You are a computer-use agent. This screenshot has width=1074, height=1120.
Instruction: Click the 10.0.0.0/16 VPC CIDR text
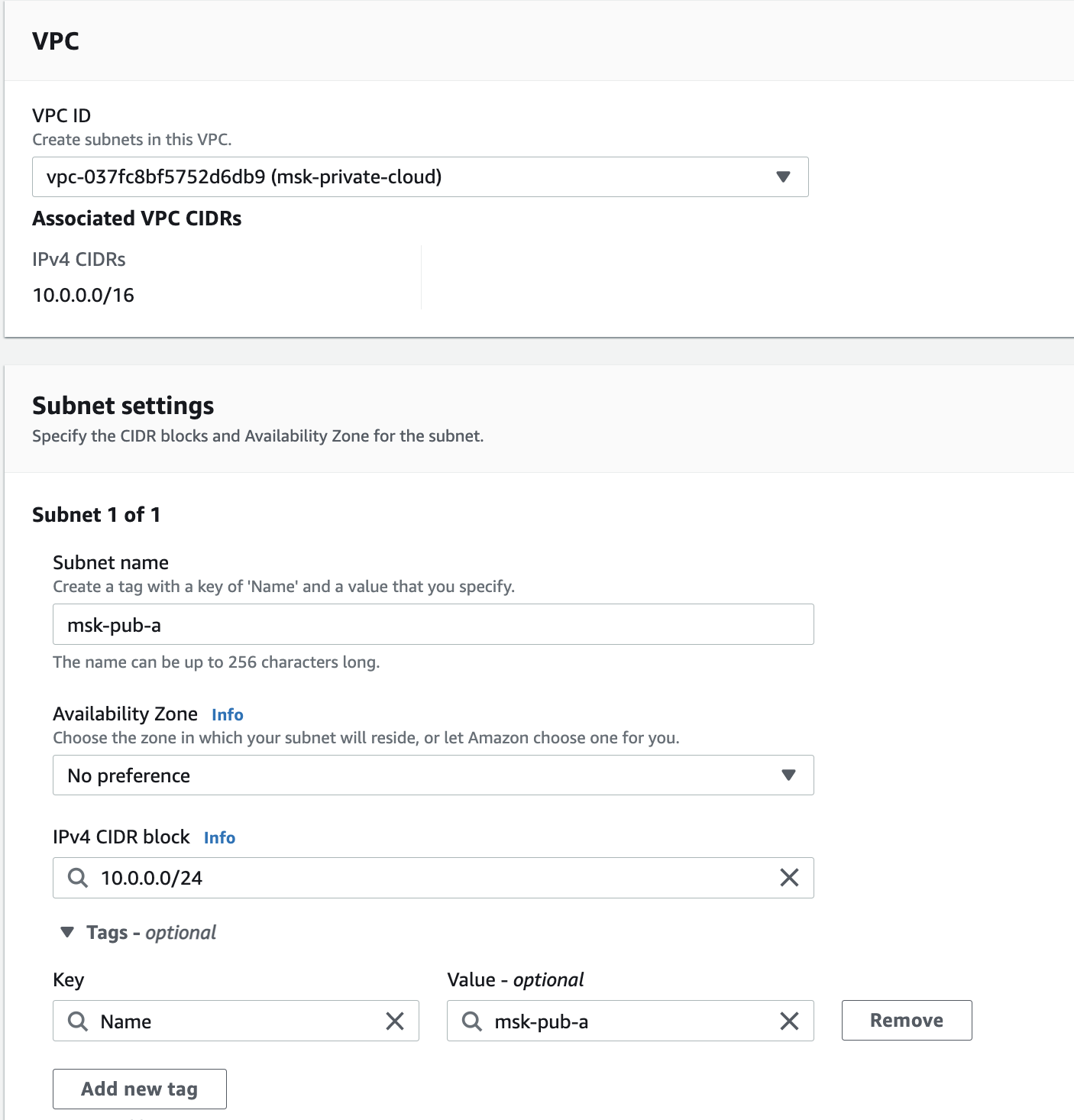83,296
